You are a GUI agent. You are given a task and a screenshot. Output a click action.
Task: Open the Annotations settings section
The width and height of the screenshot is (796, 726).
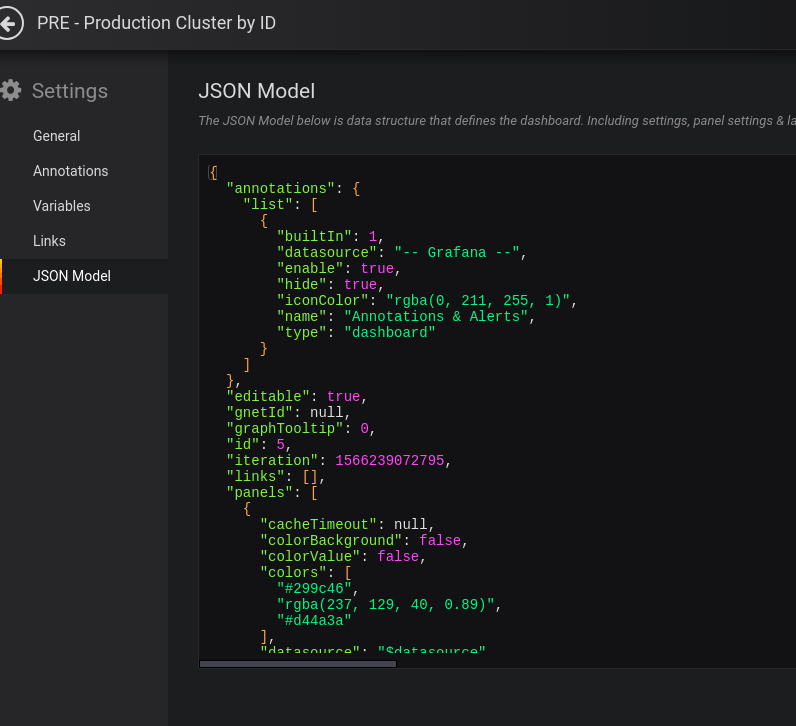71,171
